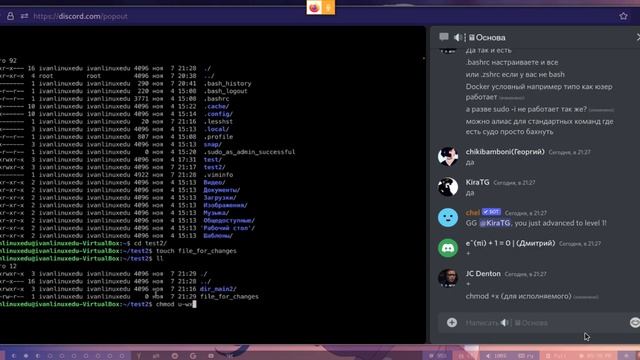640x360 pixels.
Task: Click the 'Документы/' directory in the terminal
Action: [x=222, y=190]
